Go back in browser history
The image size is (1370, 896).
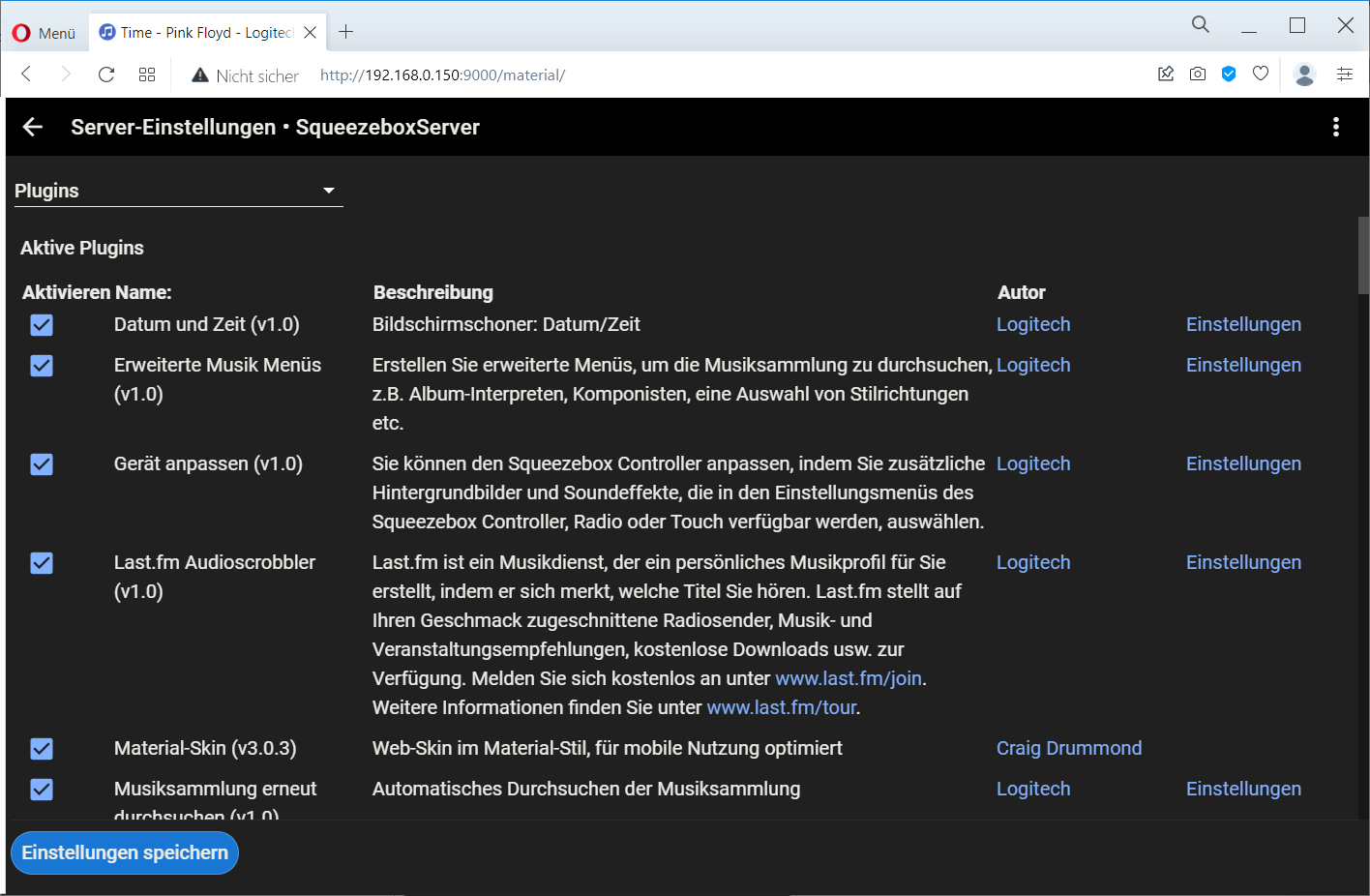click(26, 75)
